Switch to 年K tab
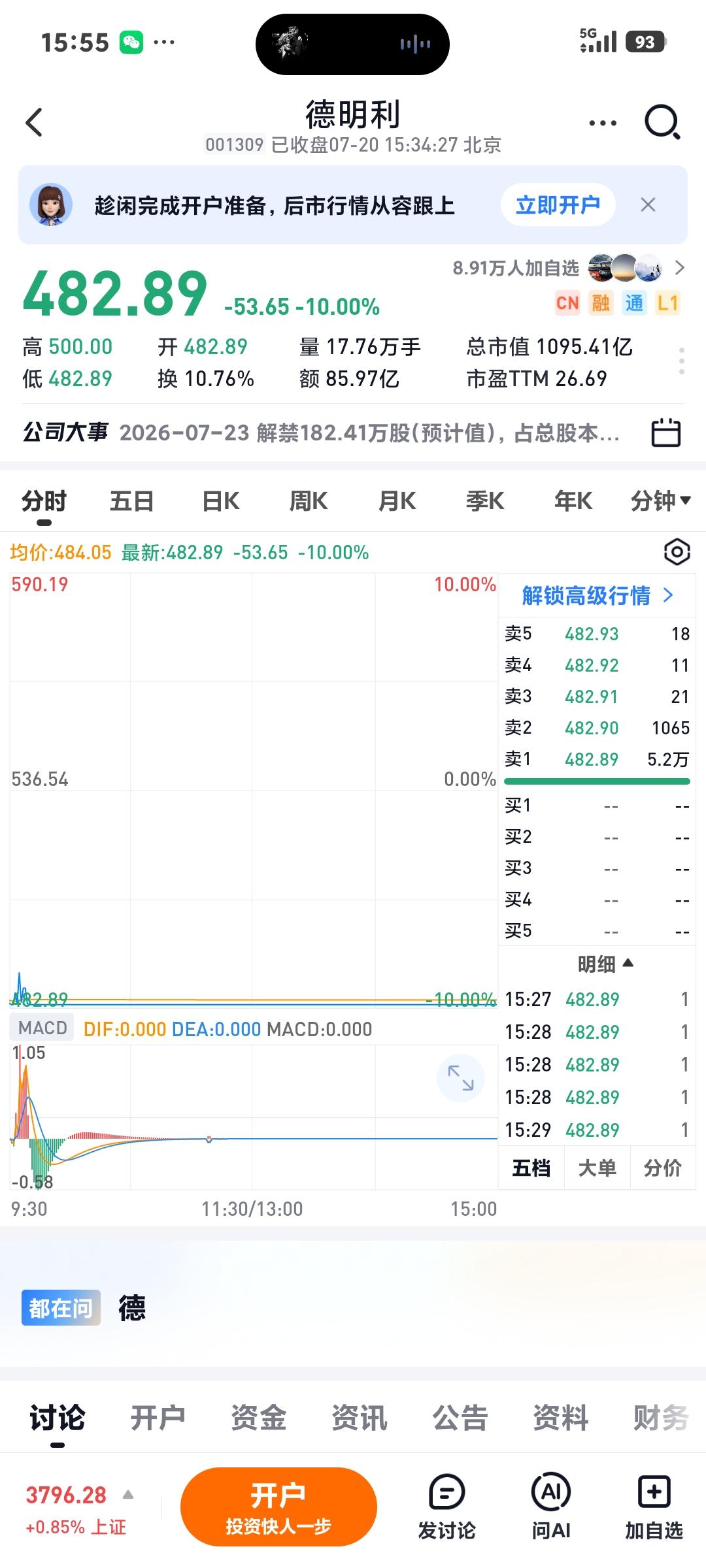 click(573, 501)
